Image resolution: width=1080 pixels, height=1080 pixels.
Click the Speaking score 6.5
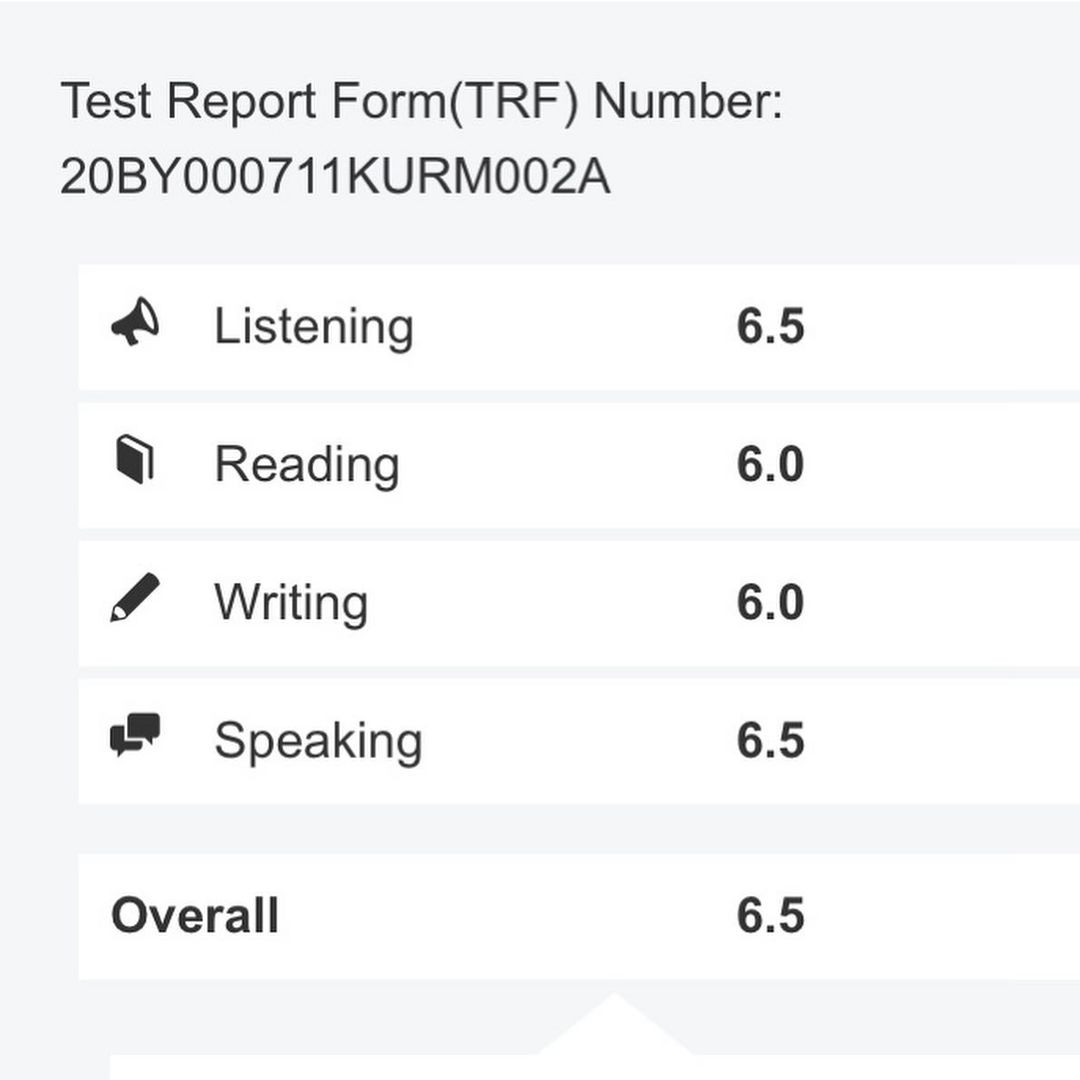(x=770, y=740)
